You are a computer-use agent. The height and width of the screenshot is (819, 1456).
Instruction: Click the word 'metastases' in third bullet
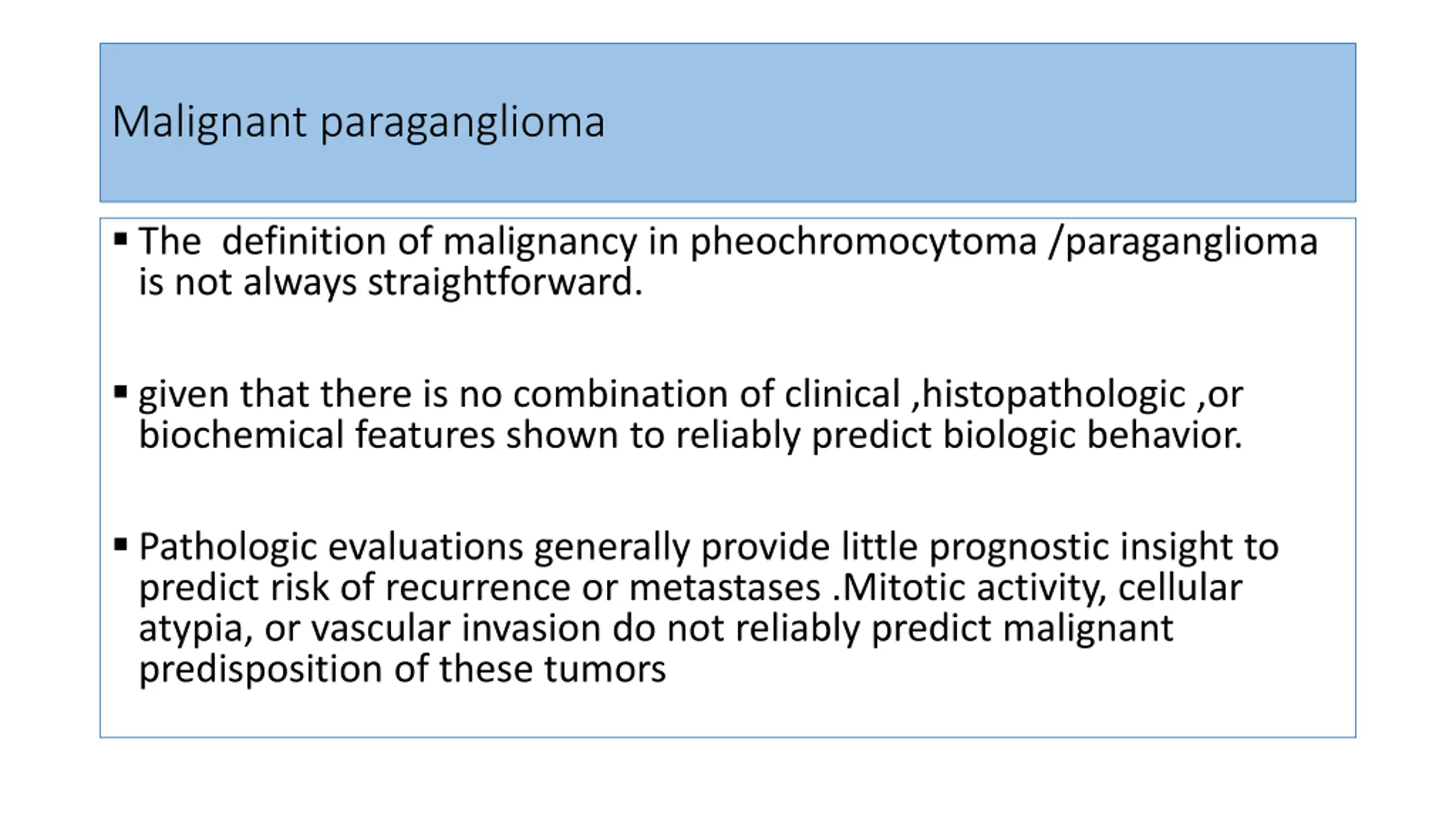[725, 588]
